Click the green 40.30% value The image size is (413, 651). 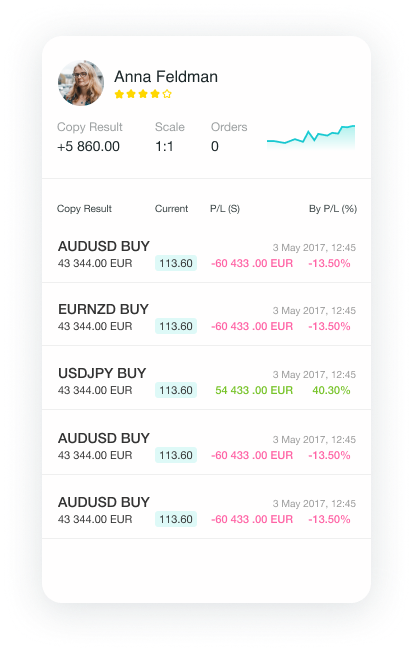(331, 390)
